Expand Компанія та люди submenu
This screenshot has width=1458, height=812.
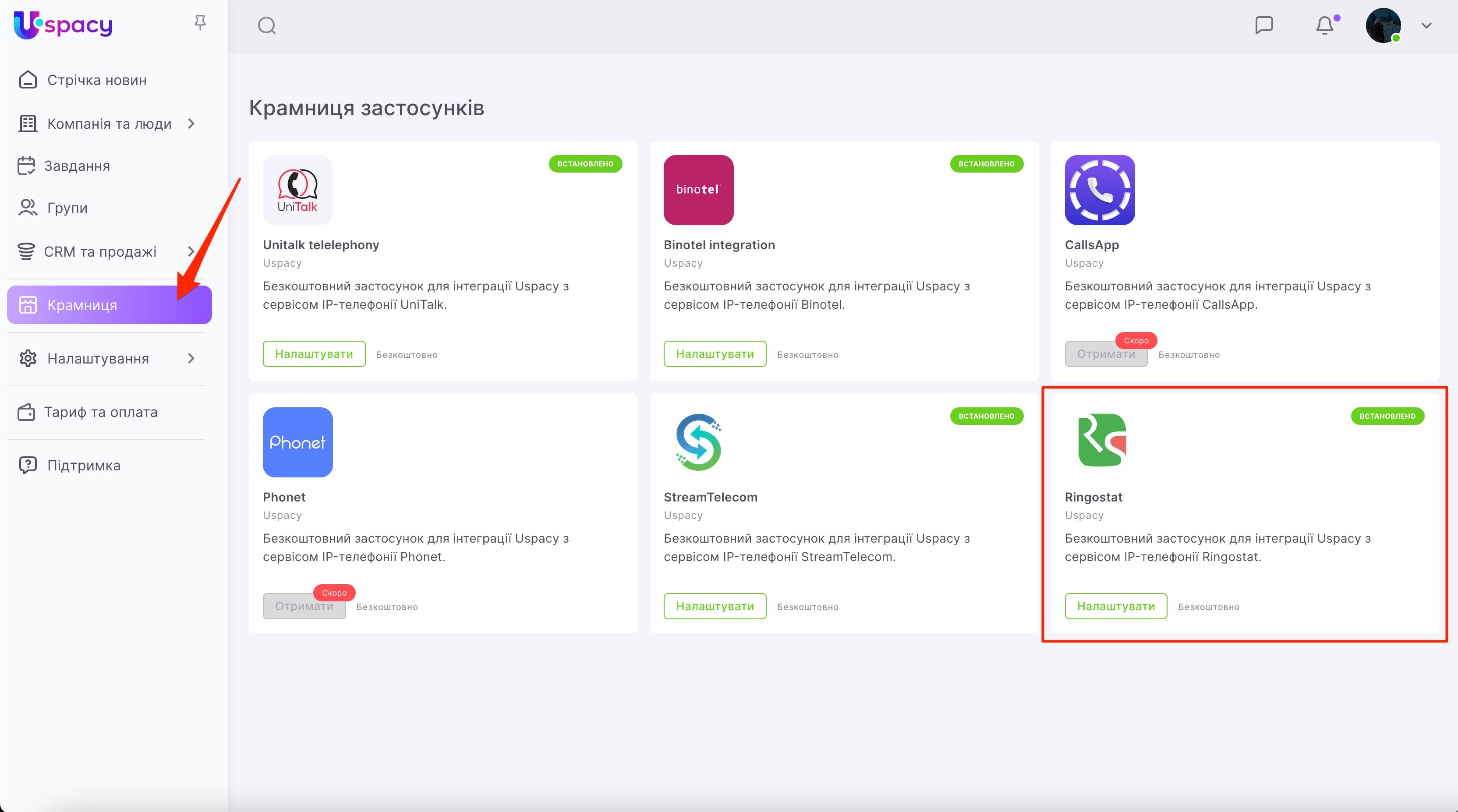[191, 124]
